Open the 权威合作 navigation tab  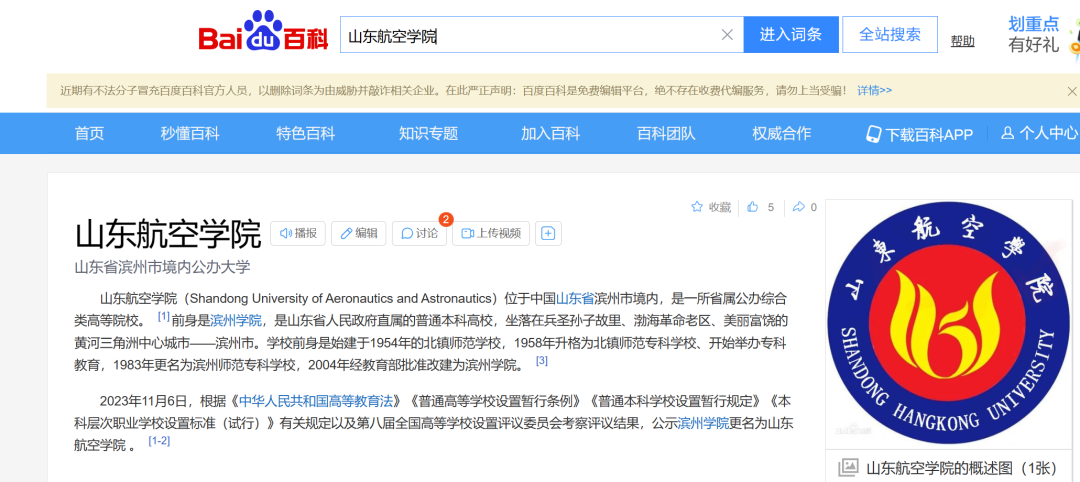(782, 134)
